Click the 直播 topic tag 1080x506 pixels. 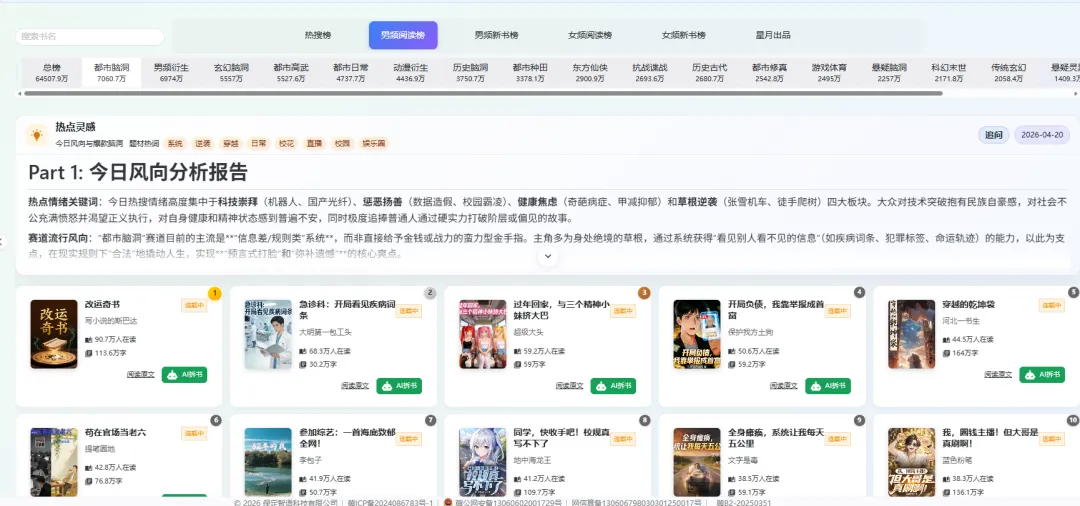pyautogui.click(x=314, y=144)
